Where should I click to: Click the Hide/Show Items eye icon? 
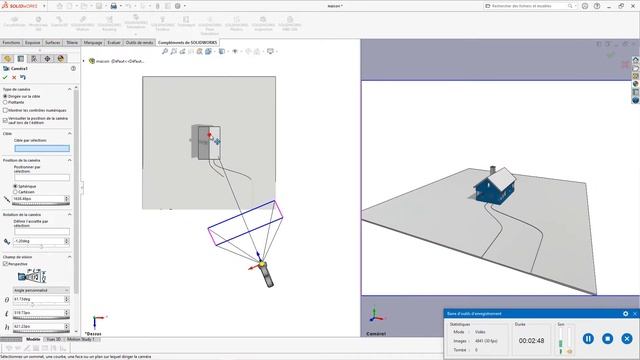coord(235,51)
